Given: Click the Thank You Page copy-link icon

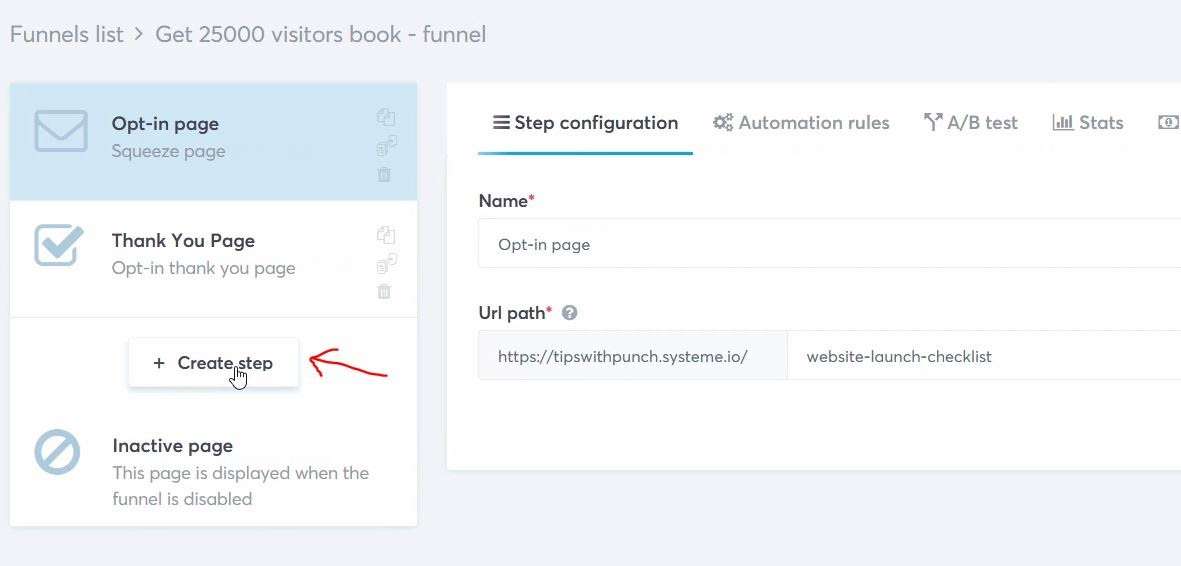Looking at the screenshot, I should tap(386, 263).
